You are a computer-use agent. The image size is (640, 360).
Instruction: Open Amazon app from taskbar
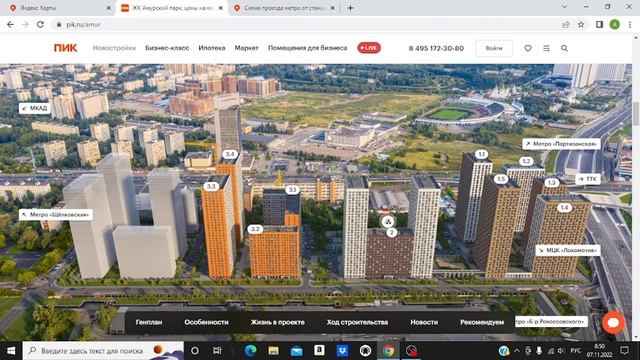tap(319, 350)
